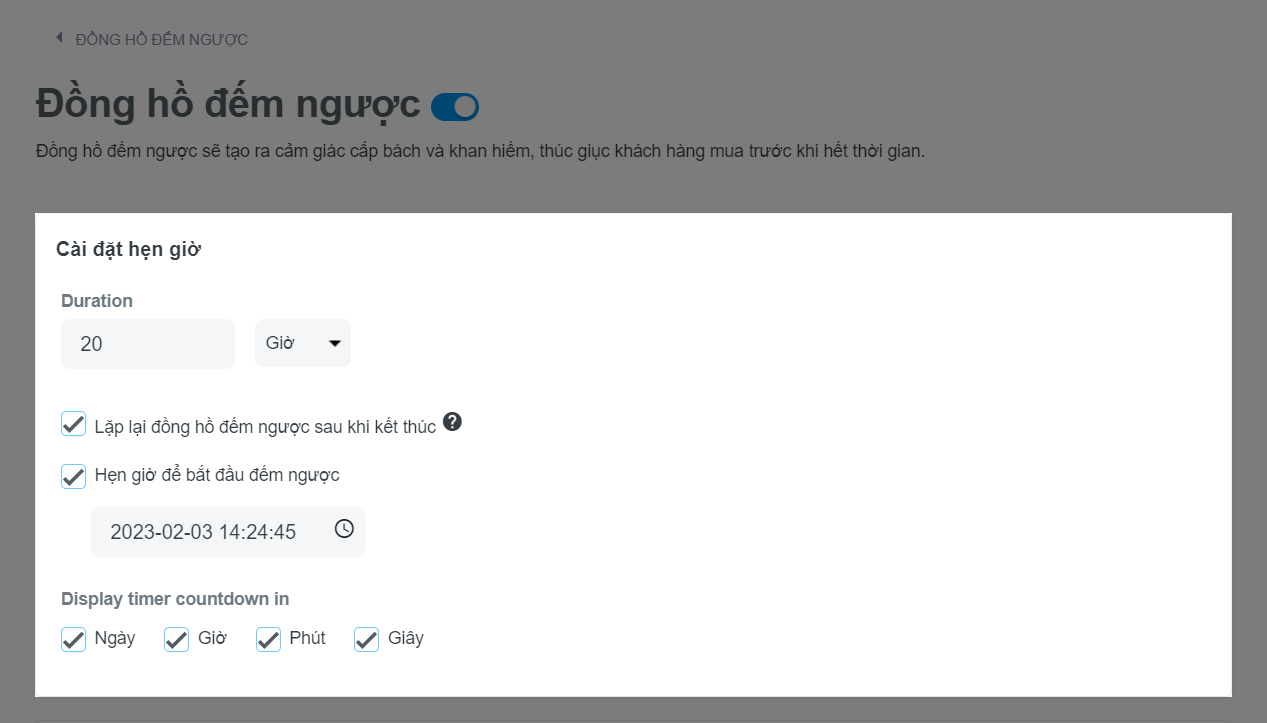This screenshot has width=1267, height=723.
Task: Go back via ĐỒNG HỒ ĐẾM NGƯỢC breadcrumb text
Action: [x=162, y=40]
